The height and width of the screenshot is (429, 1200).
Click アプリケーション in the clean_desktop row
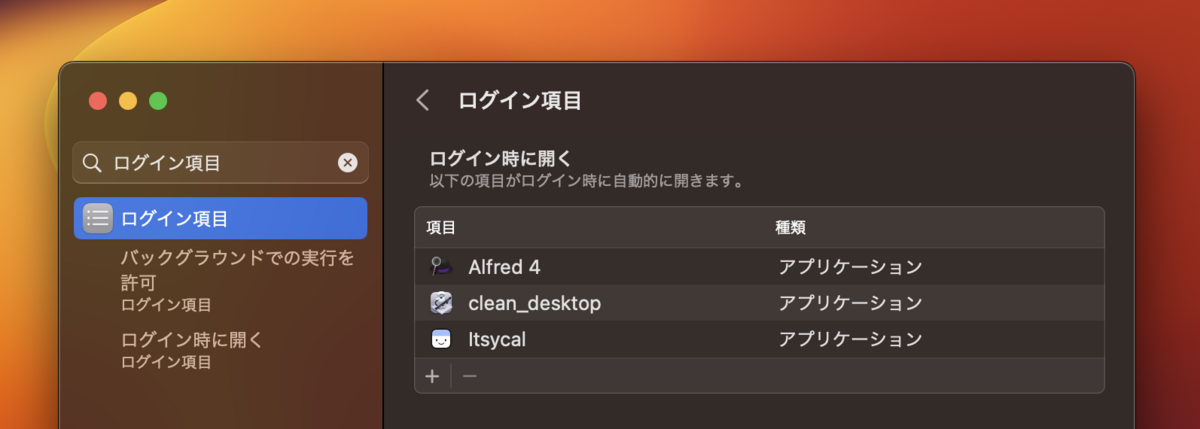click(x=850, y=303)
